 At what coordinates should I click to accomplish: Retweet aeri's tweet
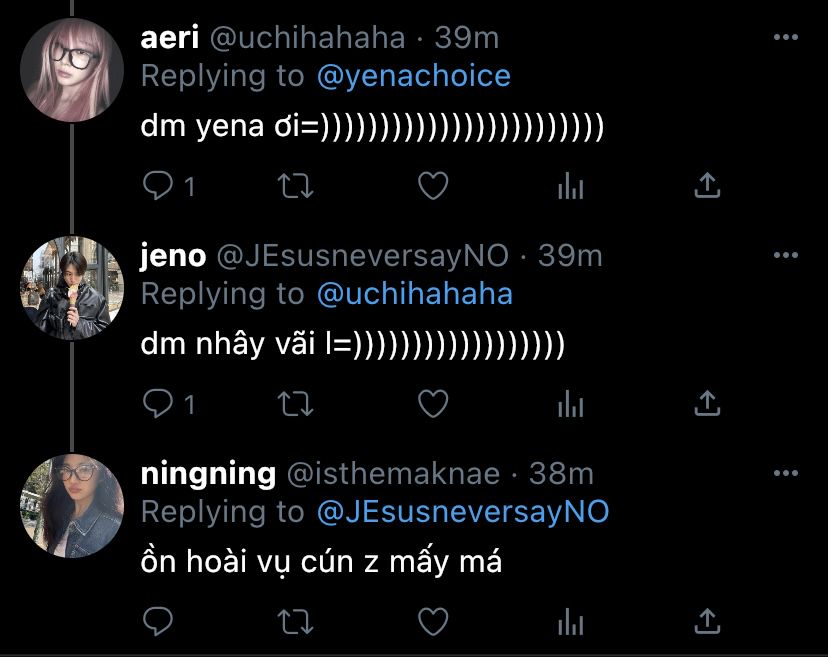click(296, 186)
